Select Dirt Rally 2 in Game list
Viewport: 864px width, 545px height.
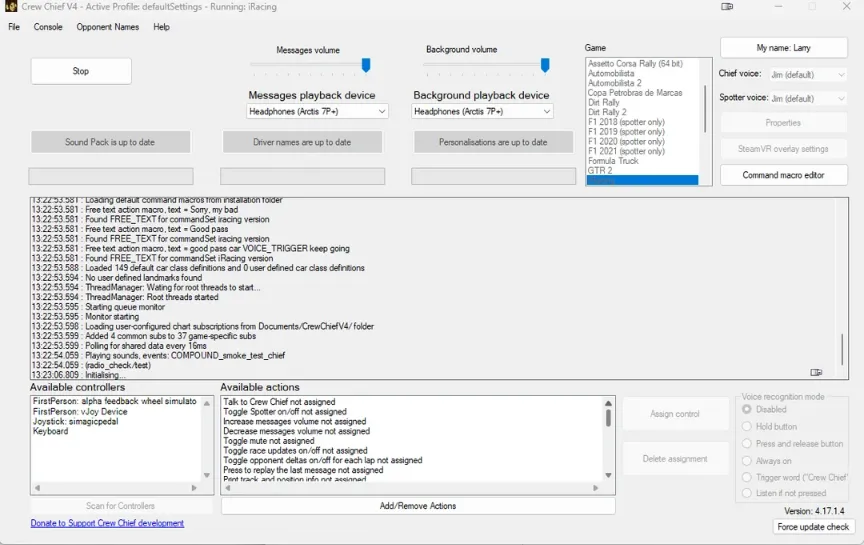coord(607,112)
